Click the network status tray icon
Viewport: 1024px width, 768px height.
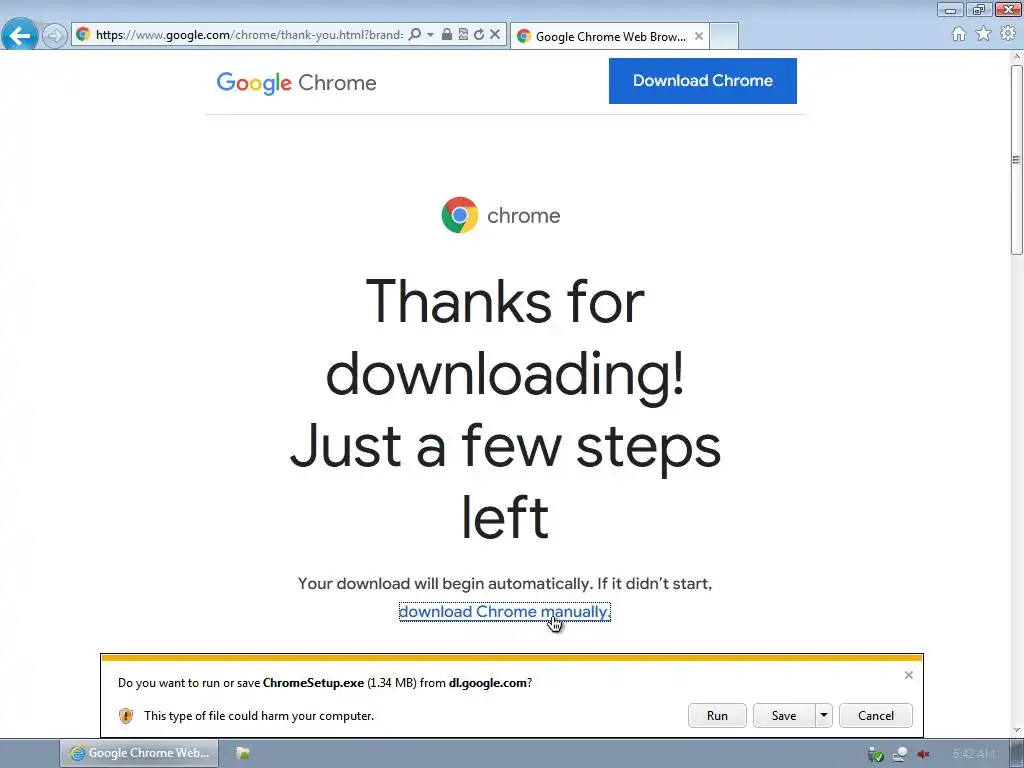coord(900,754)
